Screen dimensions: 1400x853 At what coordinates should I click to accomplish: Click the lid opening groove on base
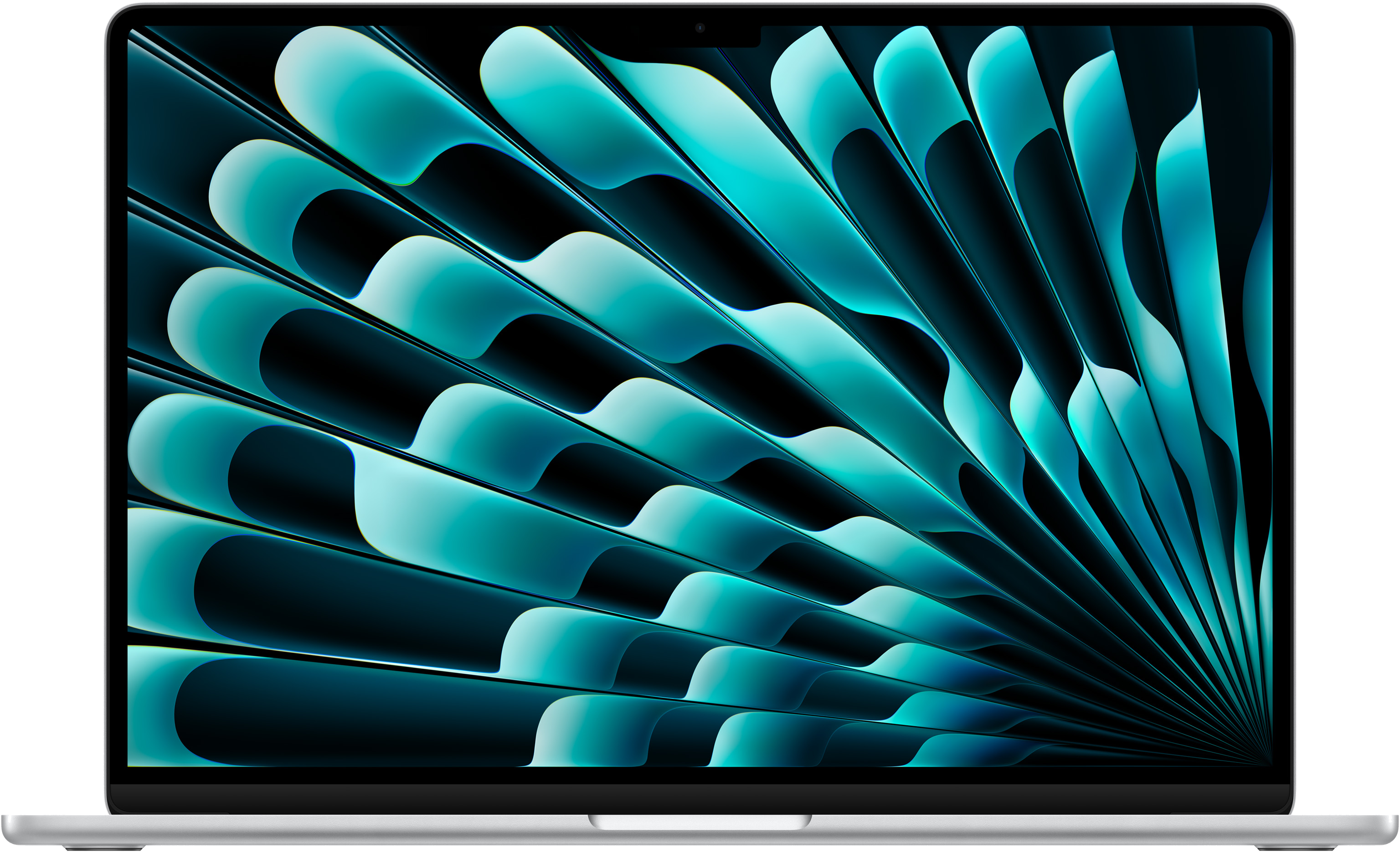(x=700, y=821)
